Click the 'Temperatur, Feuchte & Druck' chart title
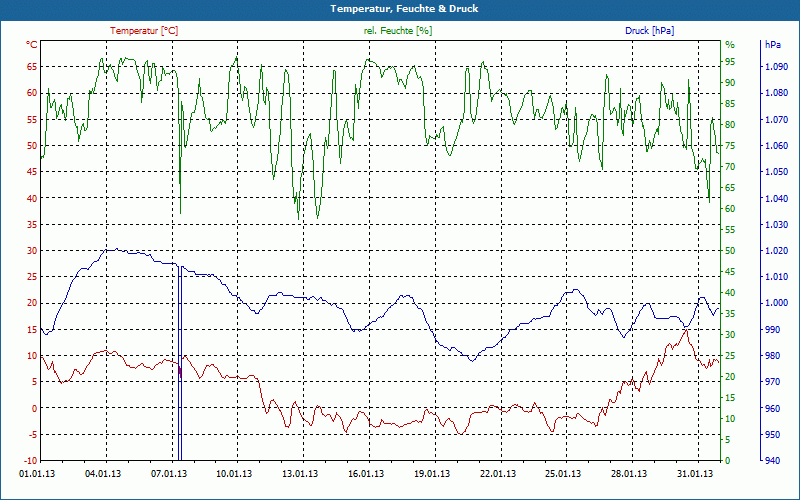 coord(404,9)
